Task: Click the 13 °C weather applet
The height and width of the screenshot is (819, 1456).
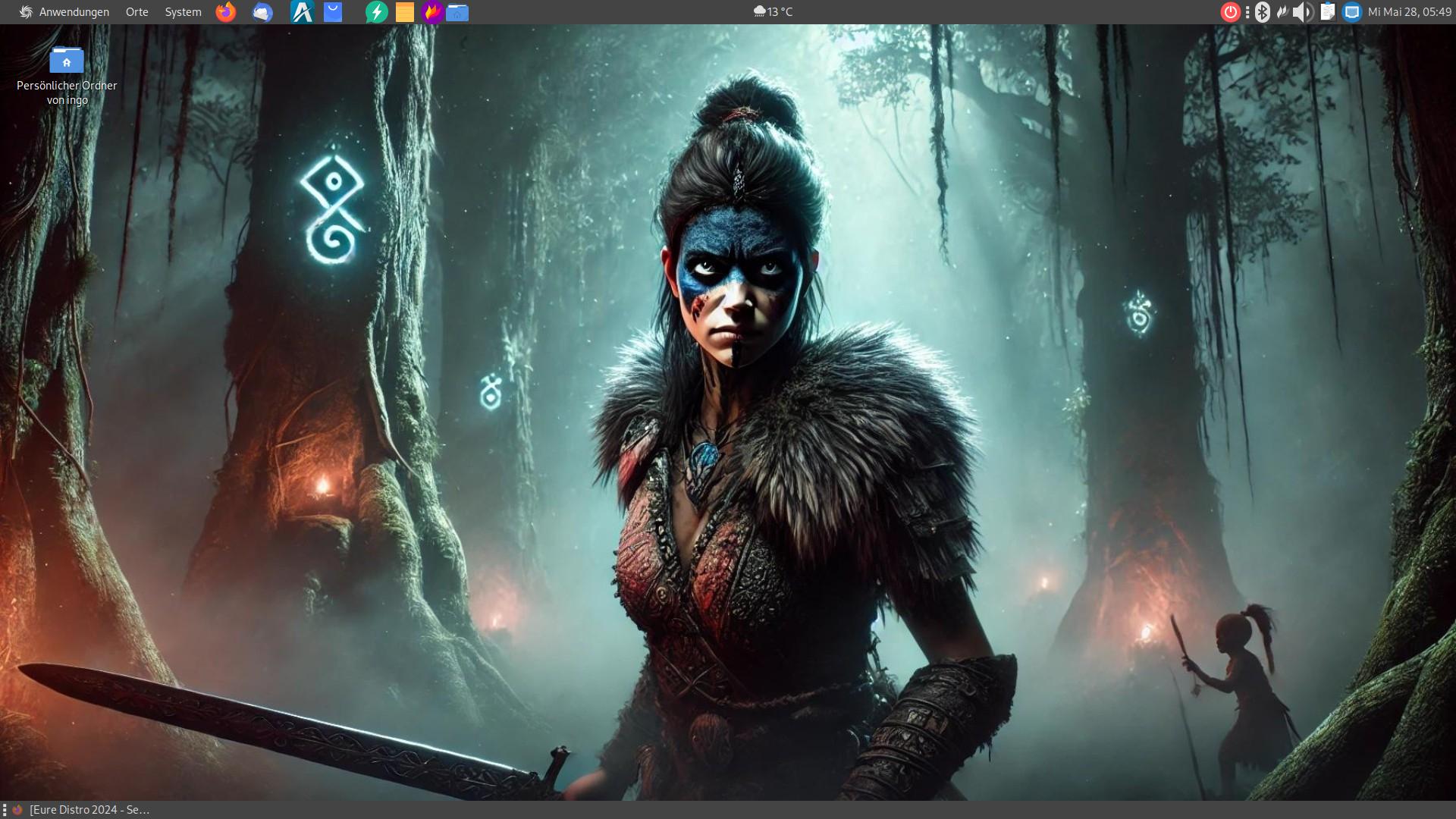Action: coord(773,12)
